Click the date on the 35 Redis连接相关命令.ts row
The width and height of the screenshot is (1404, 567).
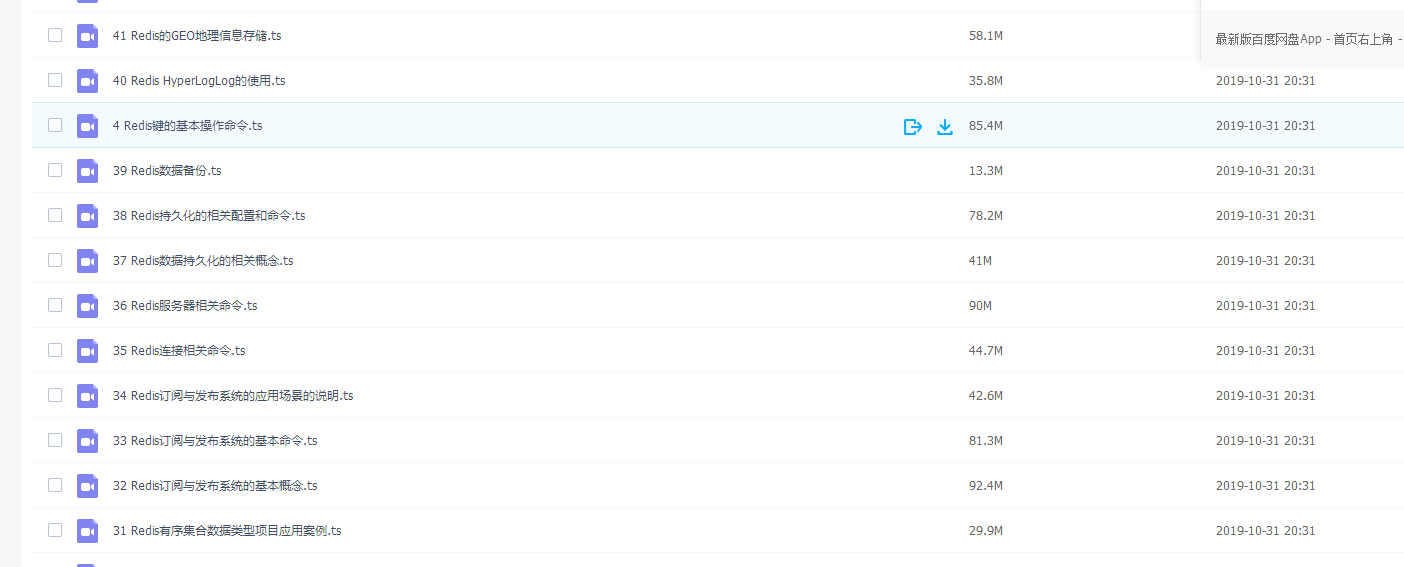point(1265,351)
